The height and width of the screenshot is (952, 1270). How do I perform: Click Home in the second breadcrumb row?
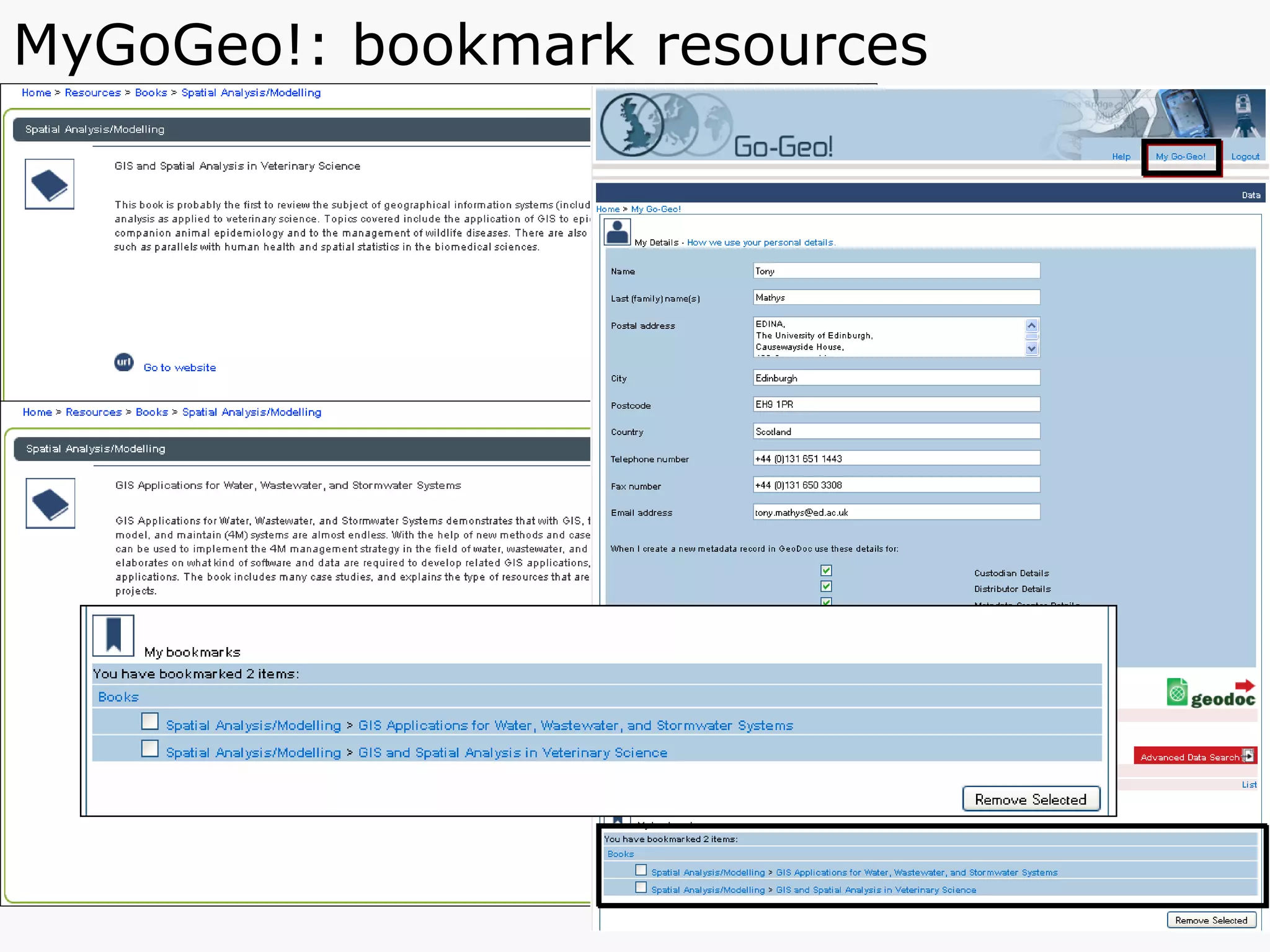pyautogui.click(x=37, y=412)
